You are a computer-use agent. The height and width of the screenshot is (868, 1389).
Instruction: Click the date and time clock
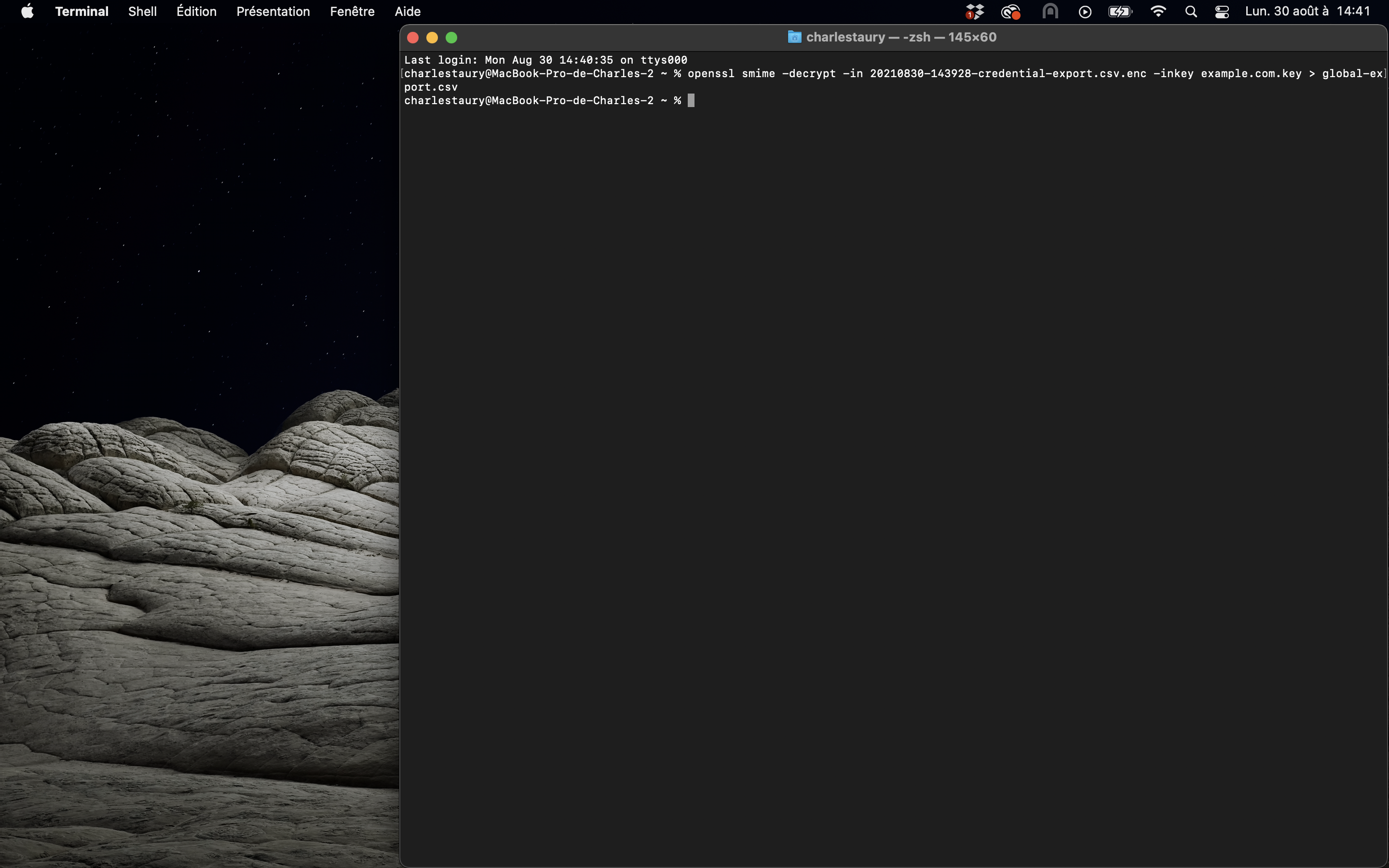coord(1307,12)
